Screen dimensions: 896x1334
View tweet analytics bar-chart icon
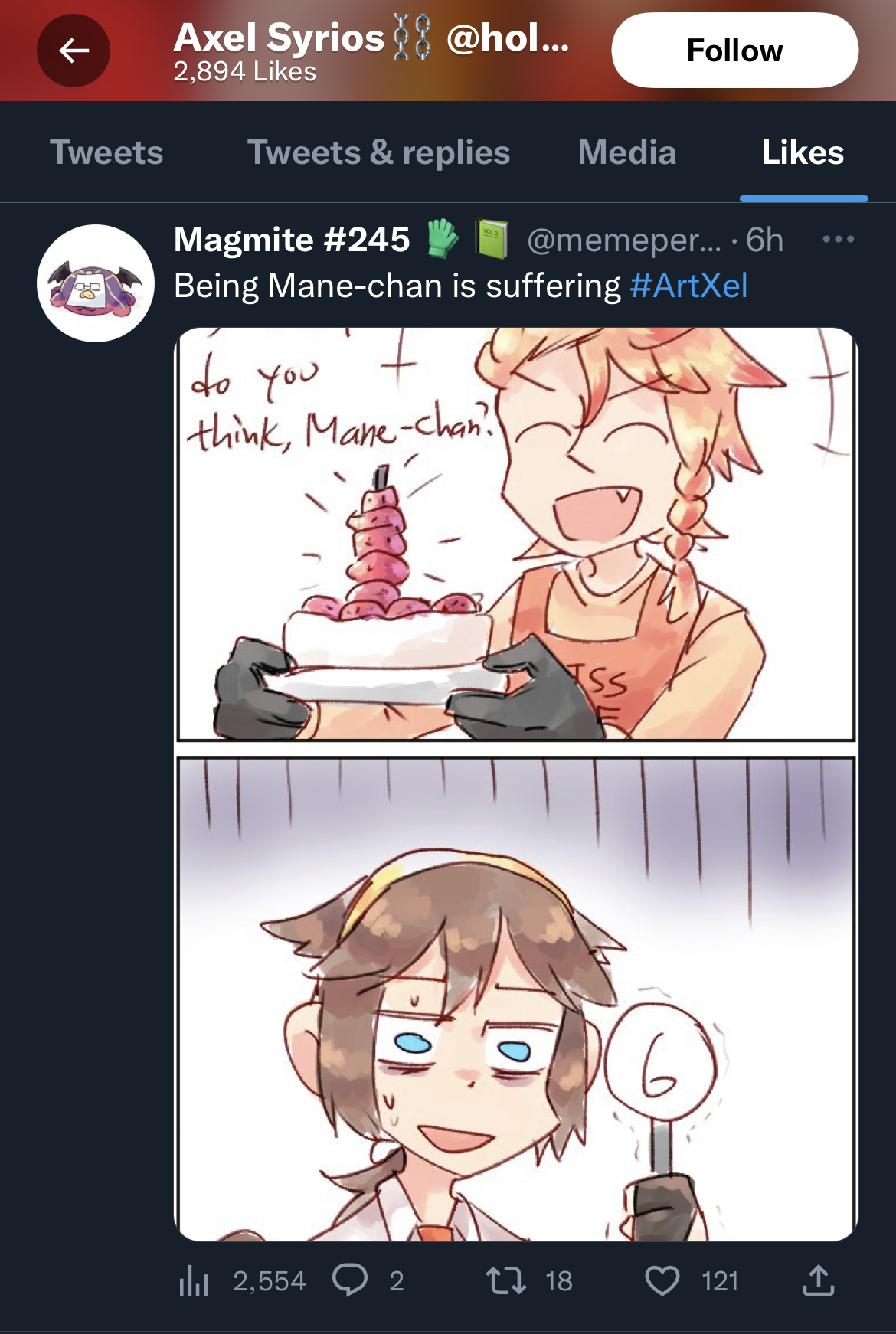pyautogui.click(x=194, y=1280)
